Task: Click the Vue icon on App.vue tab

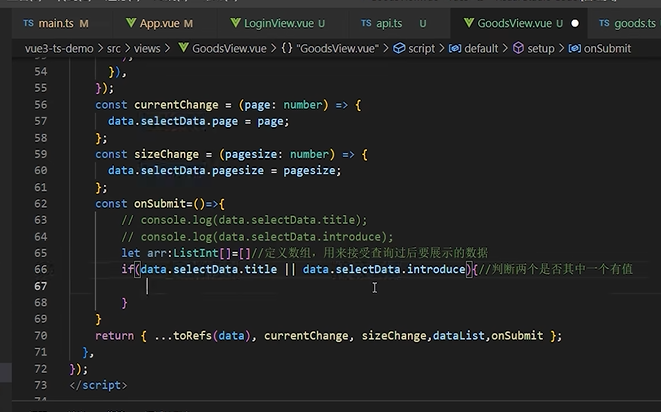Action: click(131, 23)
